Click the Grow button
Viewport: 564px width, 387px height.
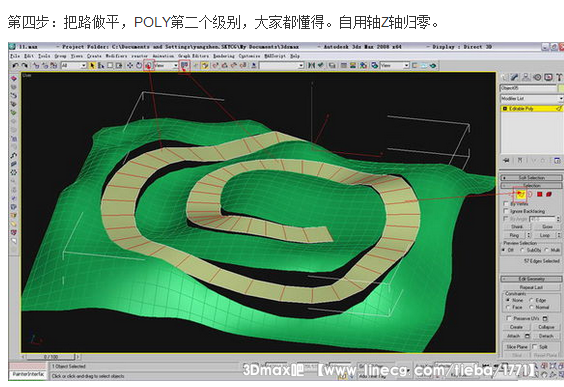(x=547, y=227)
